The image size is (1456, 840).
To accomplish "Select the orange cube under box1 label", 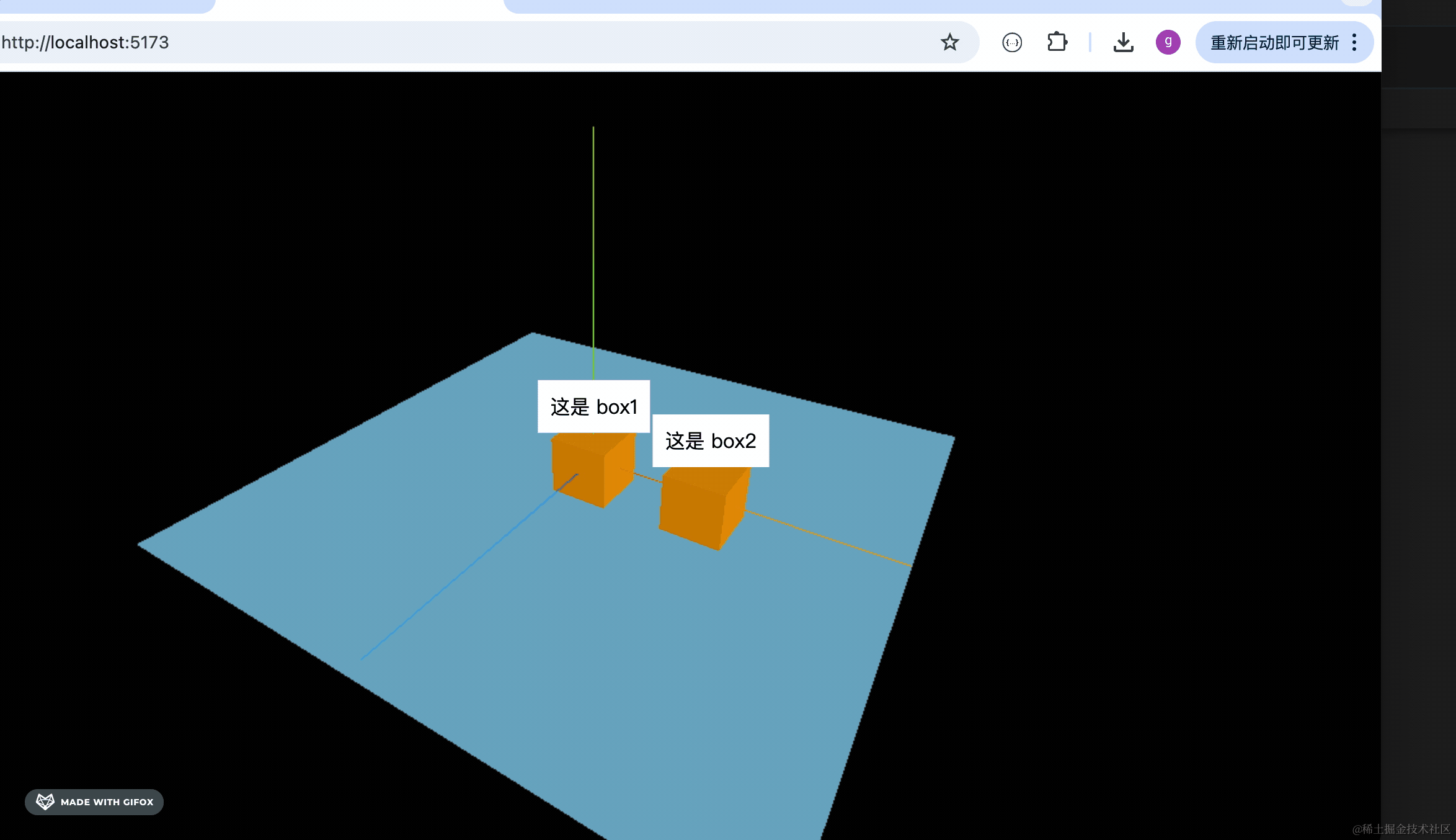I will click(x=593, y=470).
